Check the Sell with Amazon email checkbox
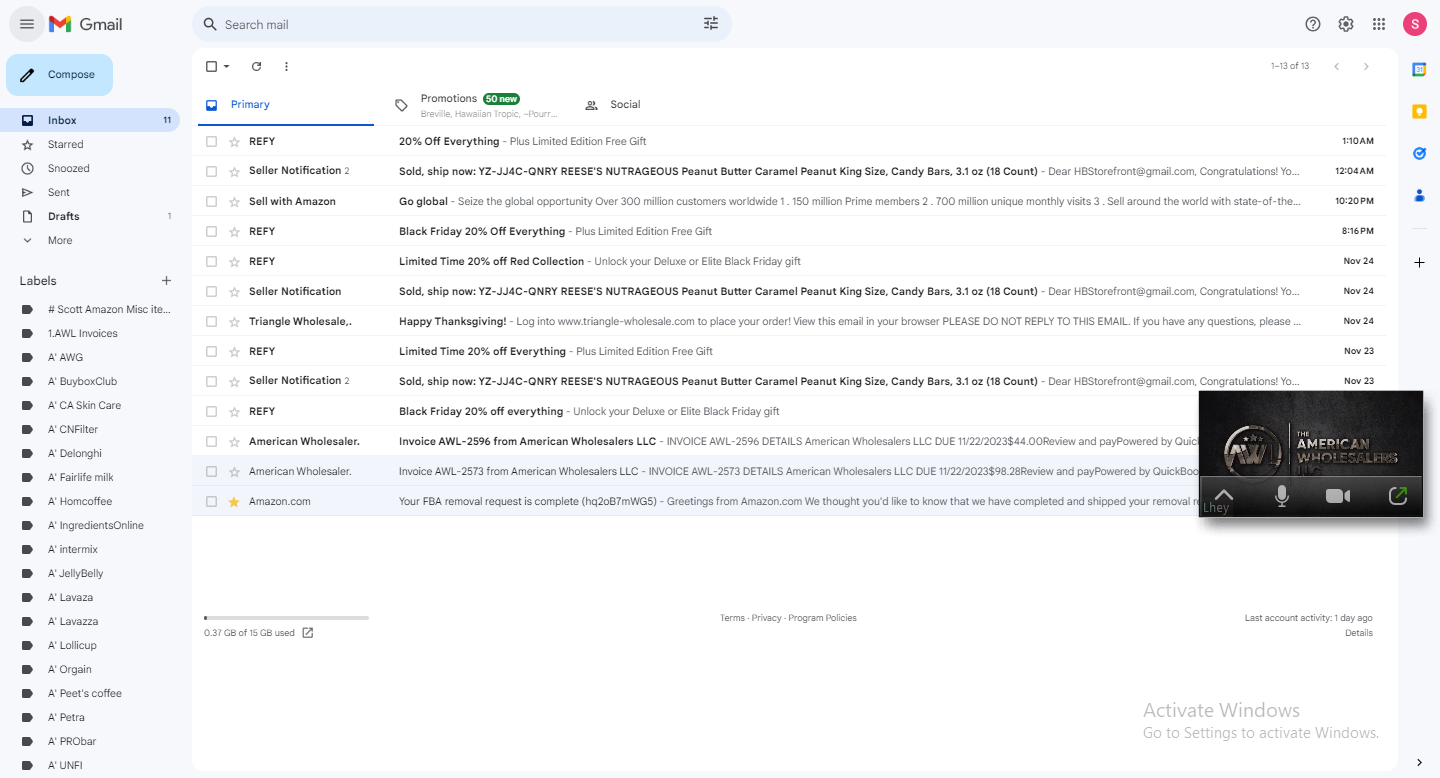The height and width of the screenshot is (778, 1440). 211,202
